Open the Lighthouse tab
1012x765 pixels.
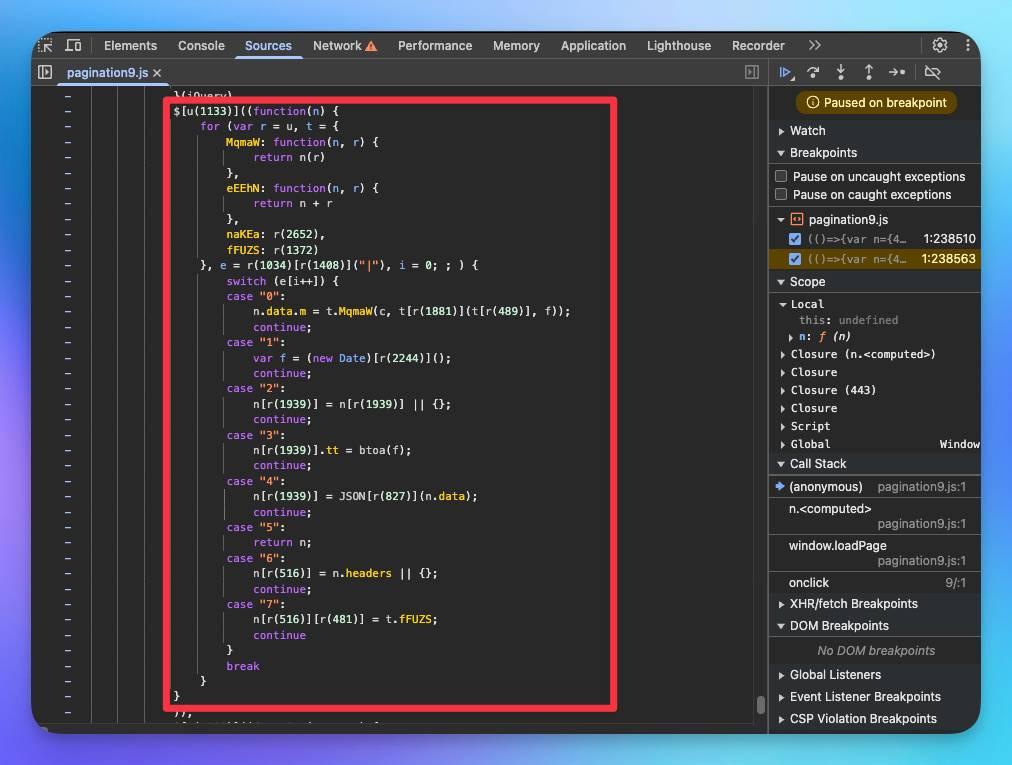click(x=679, y=46)
